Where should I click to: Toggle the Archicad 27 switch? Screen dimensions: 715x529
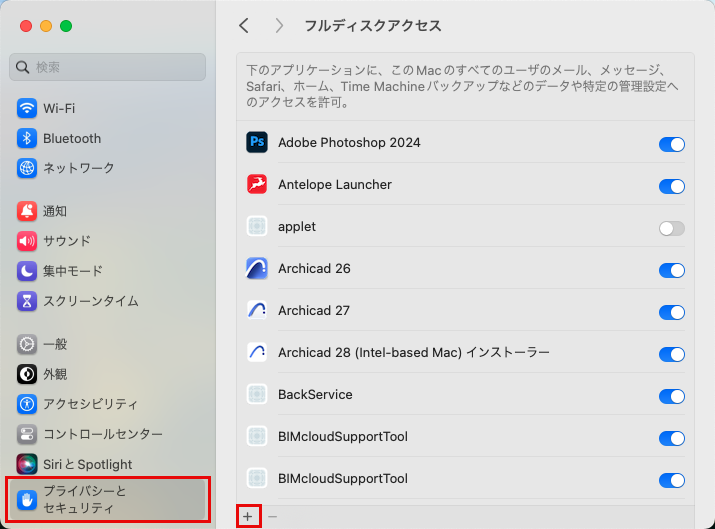(672, 312)
